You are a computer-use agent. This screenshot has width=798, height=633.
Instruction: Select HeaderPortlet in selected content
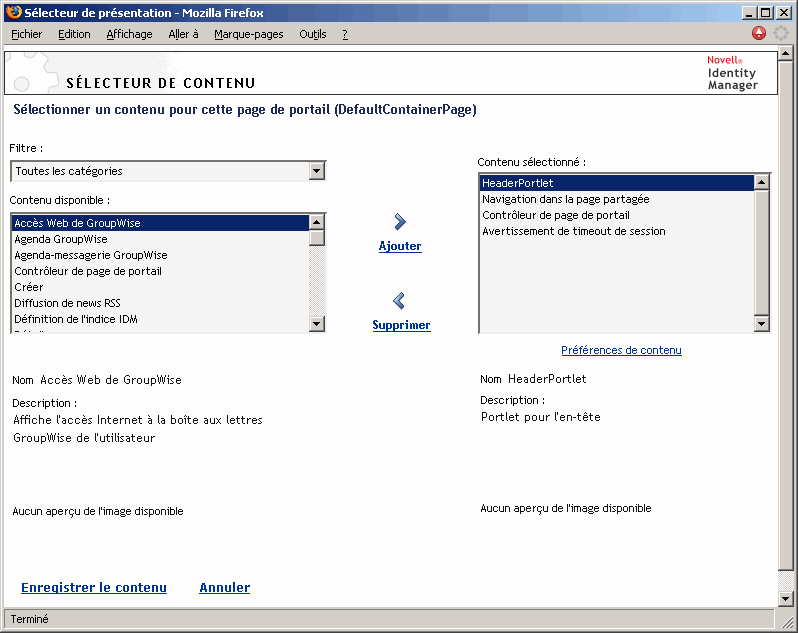(617, 183)
